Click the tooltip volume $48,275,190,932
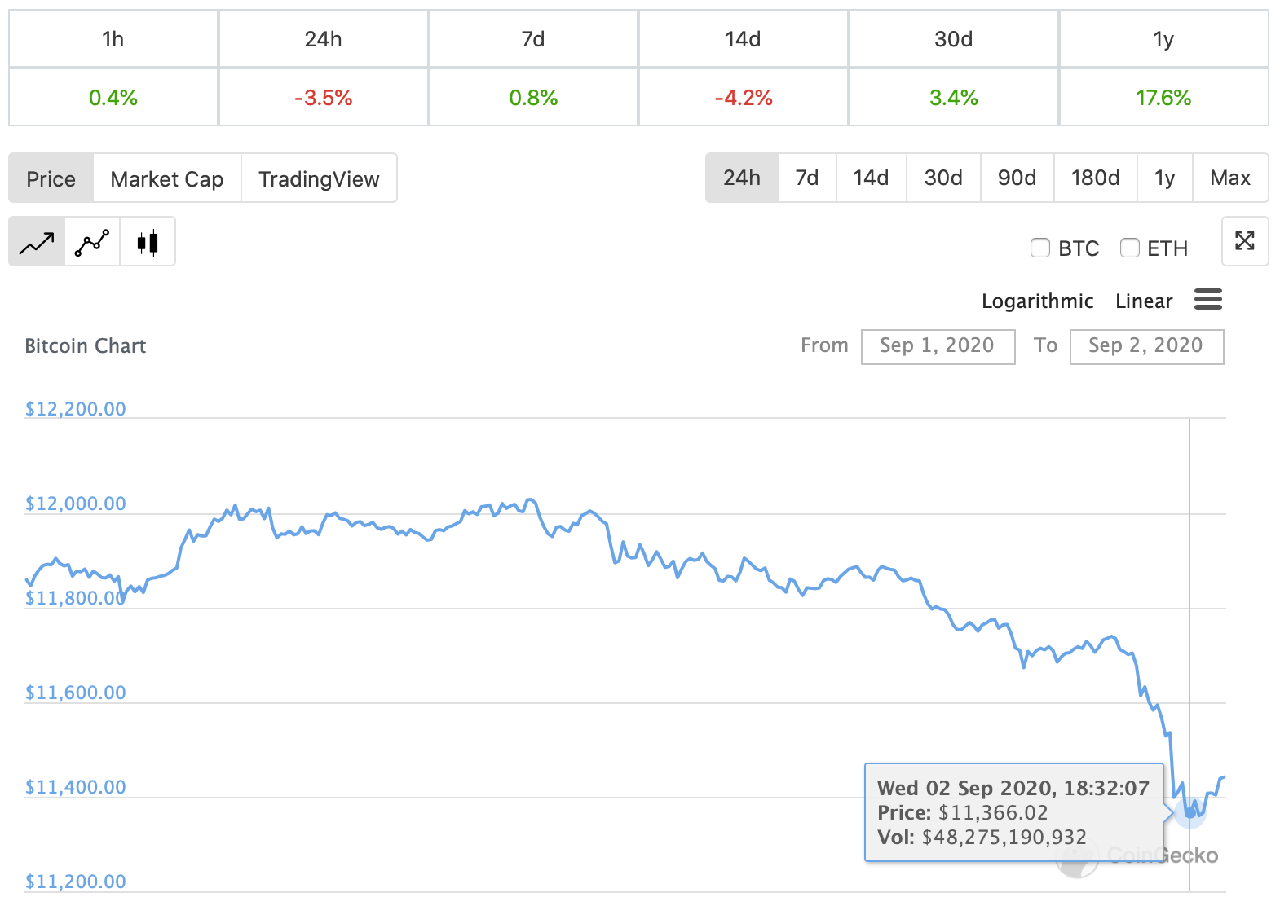 pyautogui.click(x=1003, y=837)
